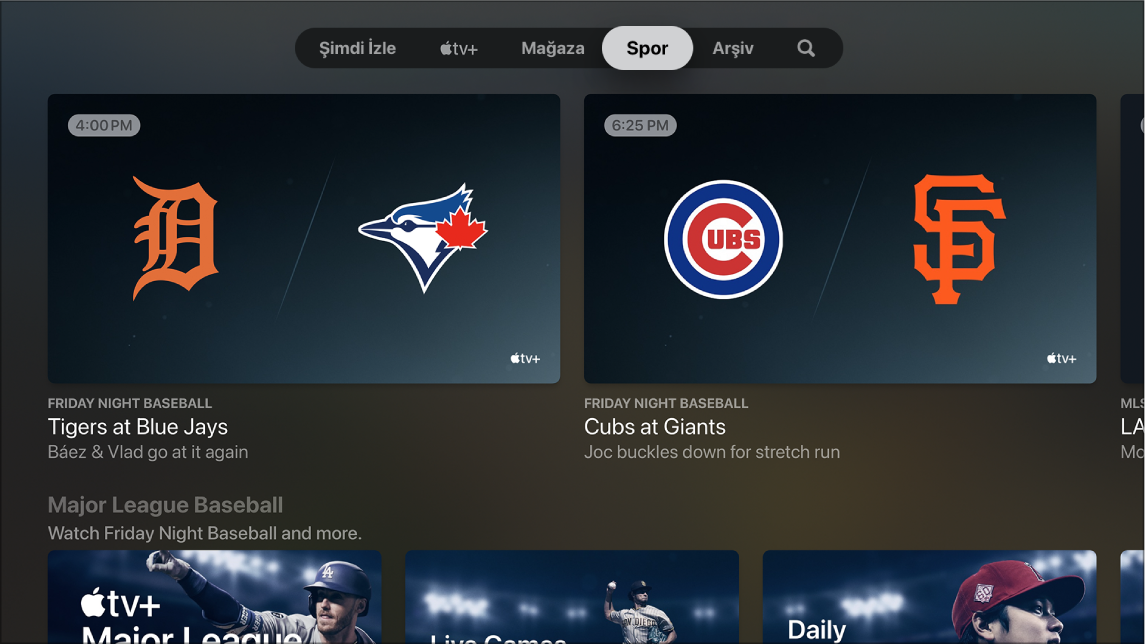Click tv+ badge on Tigers game card
The height and width of the screenshot is (644, 1146).
525,358
